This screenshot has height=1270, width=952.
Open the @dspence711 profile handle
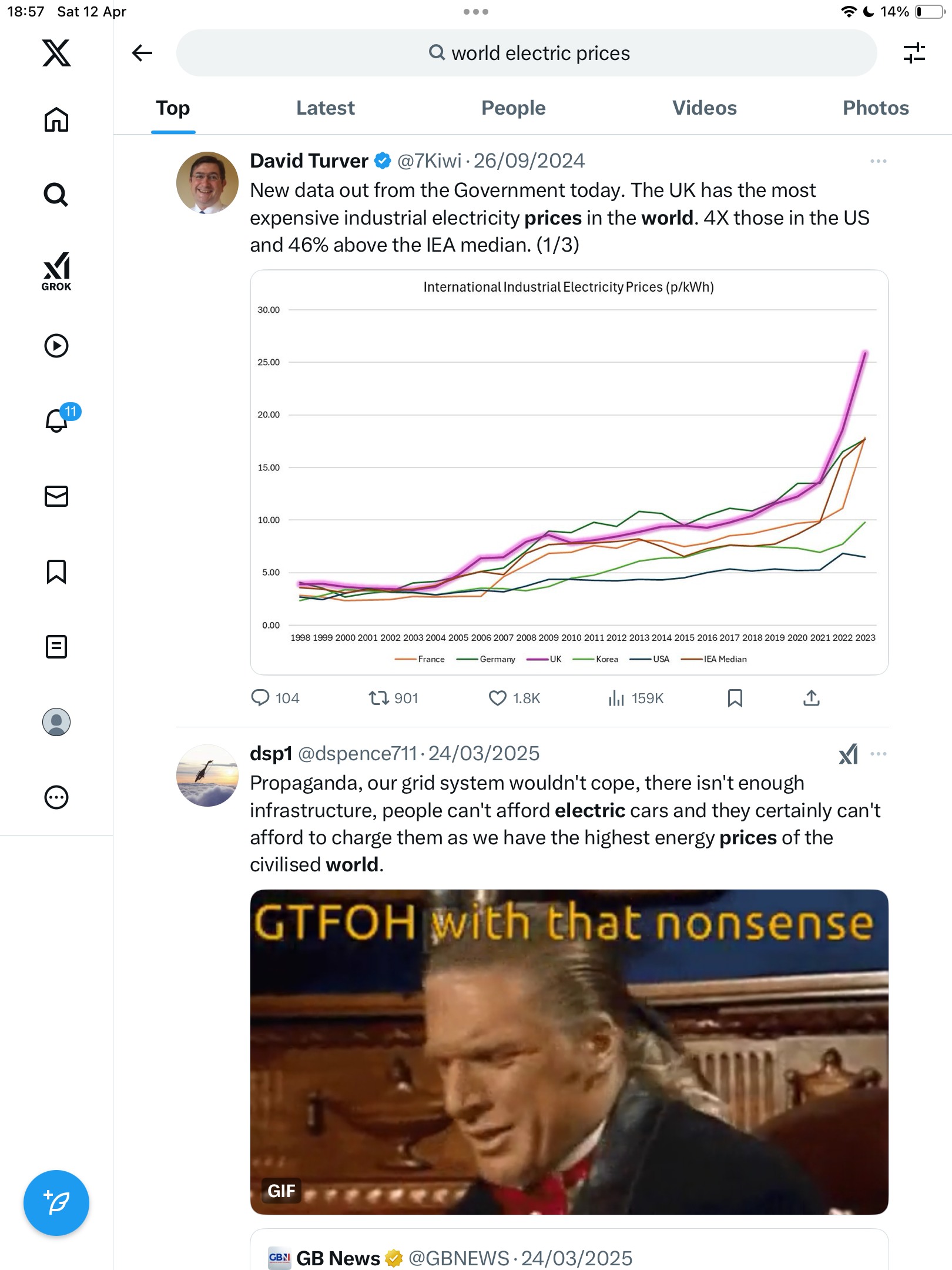click(357, 754)
